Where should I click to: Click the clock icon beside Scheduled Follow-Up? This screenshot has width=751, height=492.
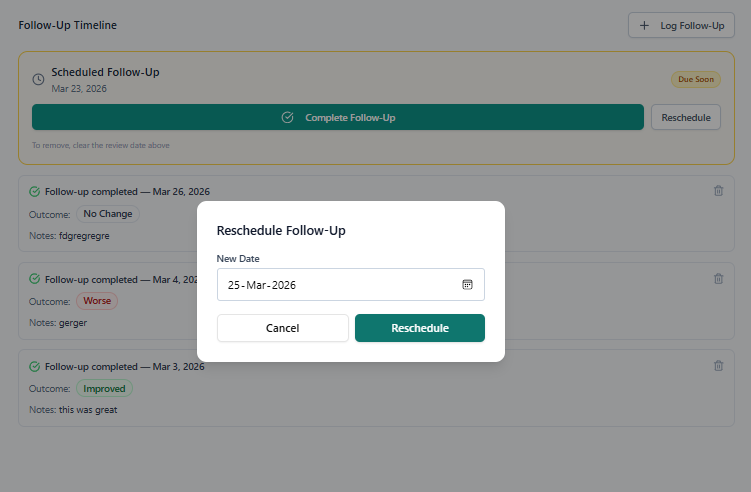[x=39, y=79]
